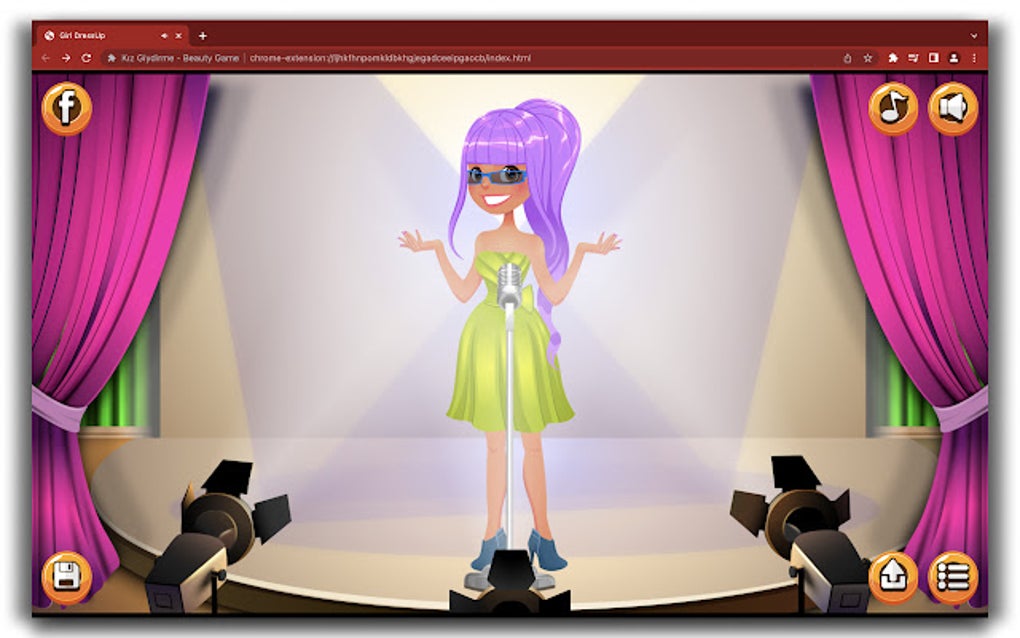Viewport: 1020px width, 638px height.
Task: Click the browser Extensions puzzle icon
Action: (x=894, y=58)
